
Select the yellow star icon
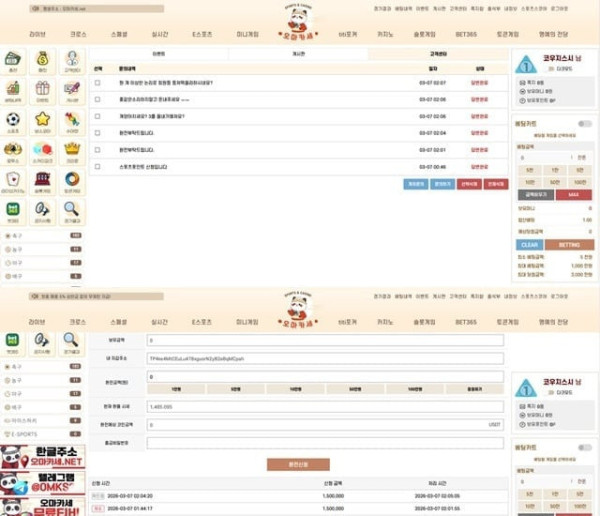42,122
